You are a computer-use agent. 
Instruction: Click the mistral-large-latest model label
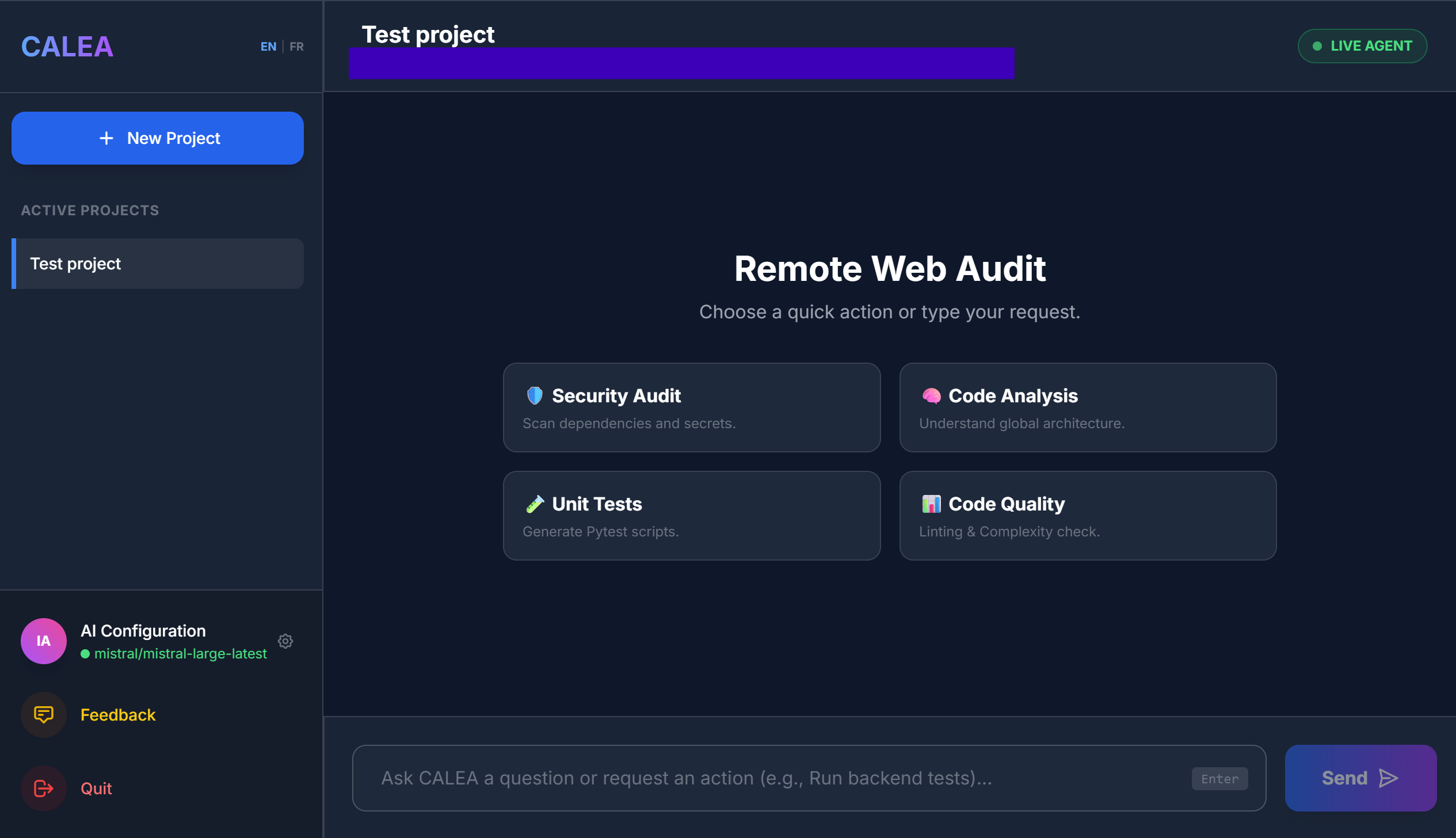click(180, 654)
